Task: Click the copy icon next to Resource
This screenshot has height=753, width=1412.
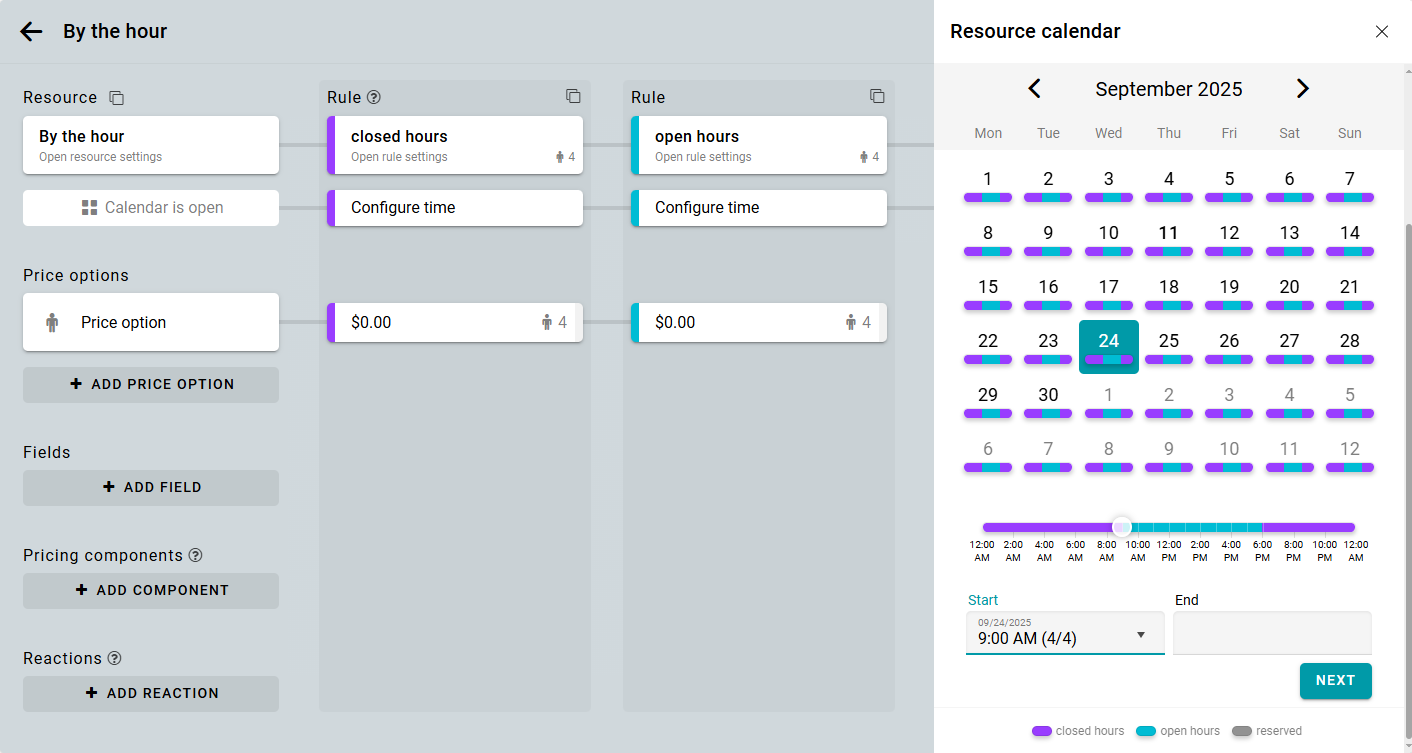Action: coord(117,98)
